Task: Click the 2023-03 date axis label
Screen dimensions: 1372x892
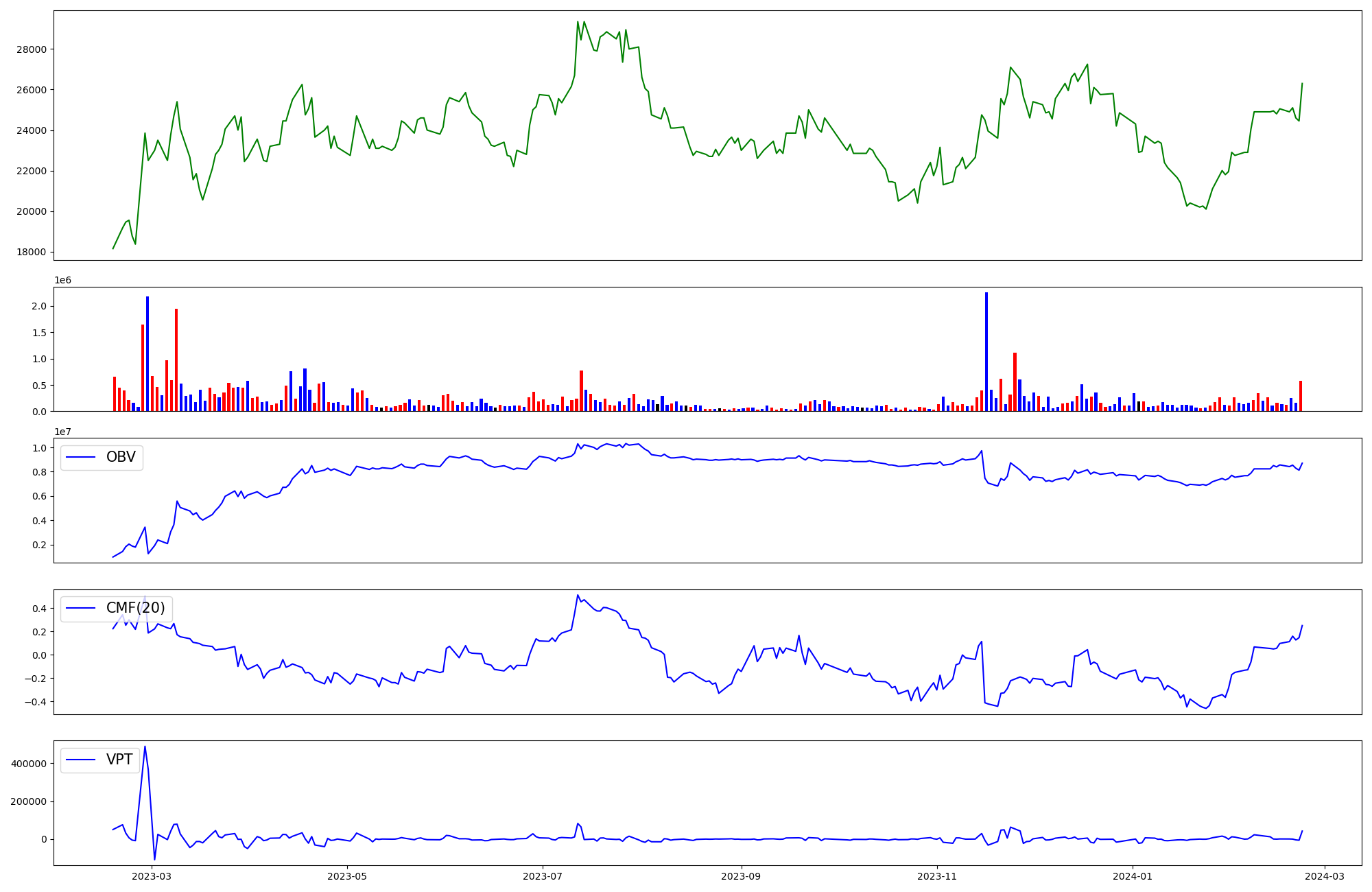Action: click(152, 876)
